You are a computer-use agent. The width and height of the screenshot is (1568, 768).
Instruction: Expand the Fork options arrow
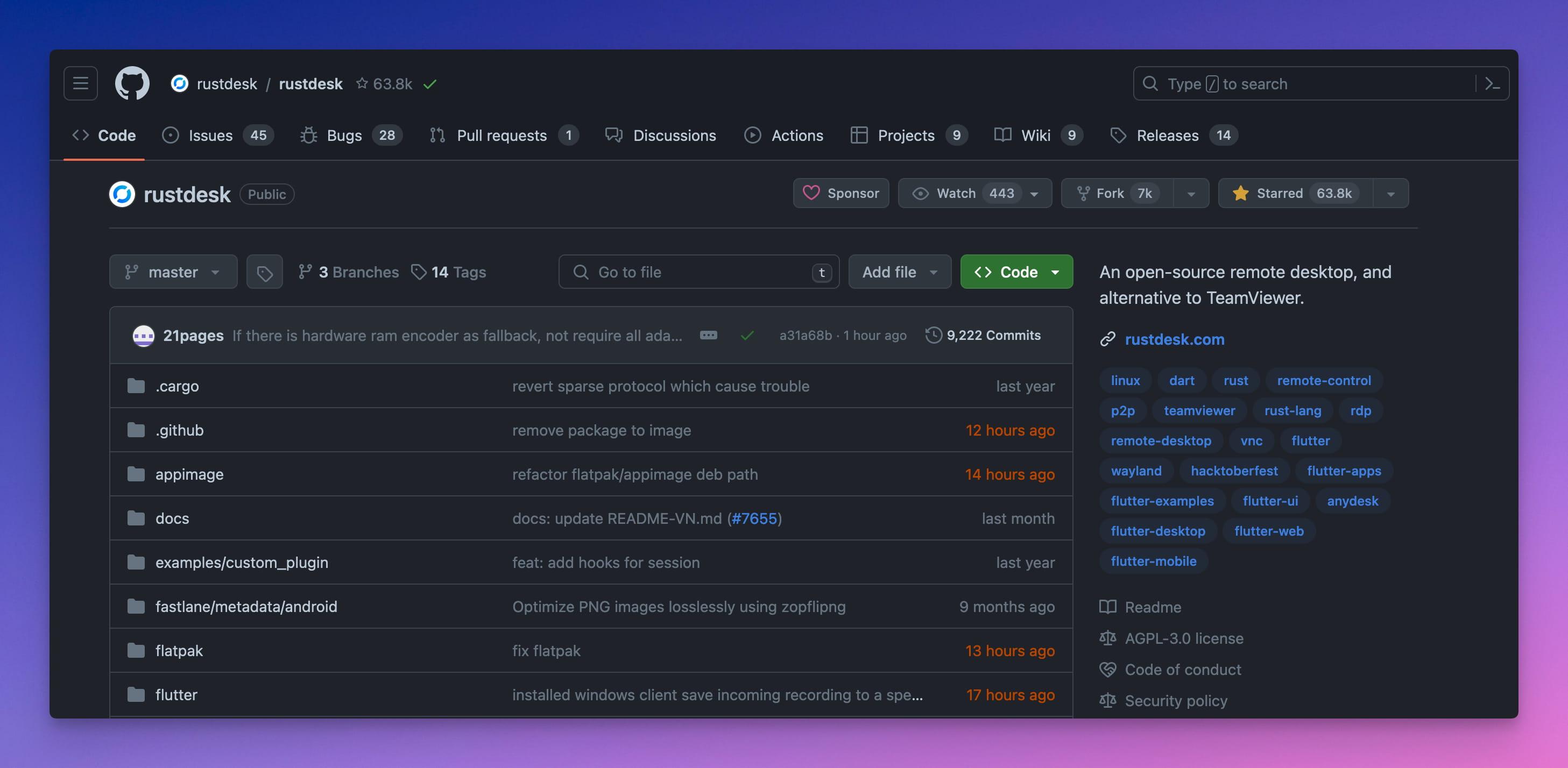1191,194
